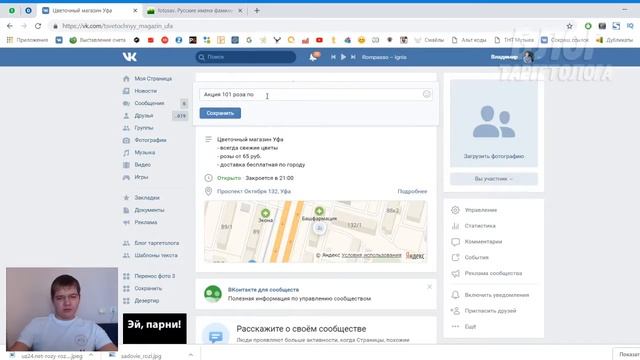Image resolution: width=640 pixels, height=360 pixels.
Task: Click the Yandex map thumbnail
Action: [x=316, y=231]
